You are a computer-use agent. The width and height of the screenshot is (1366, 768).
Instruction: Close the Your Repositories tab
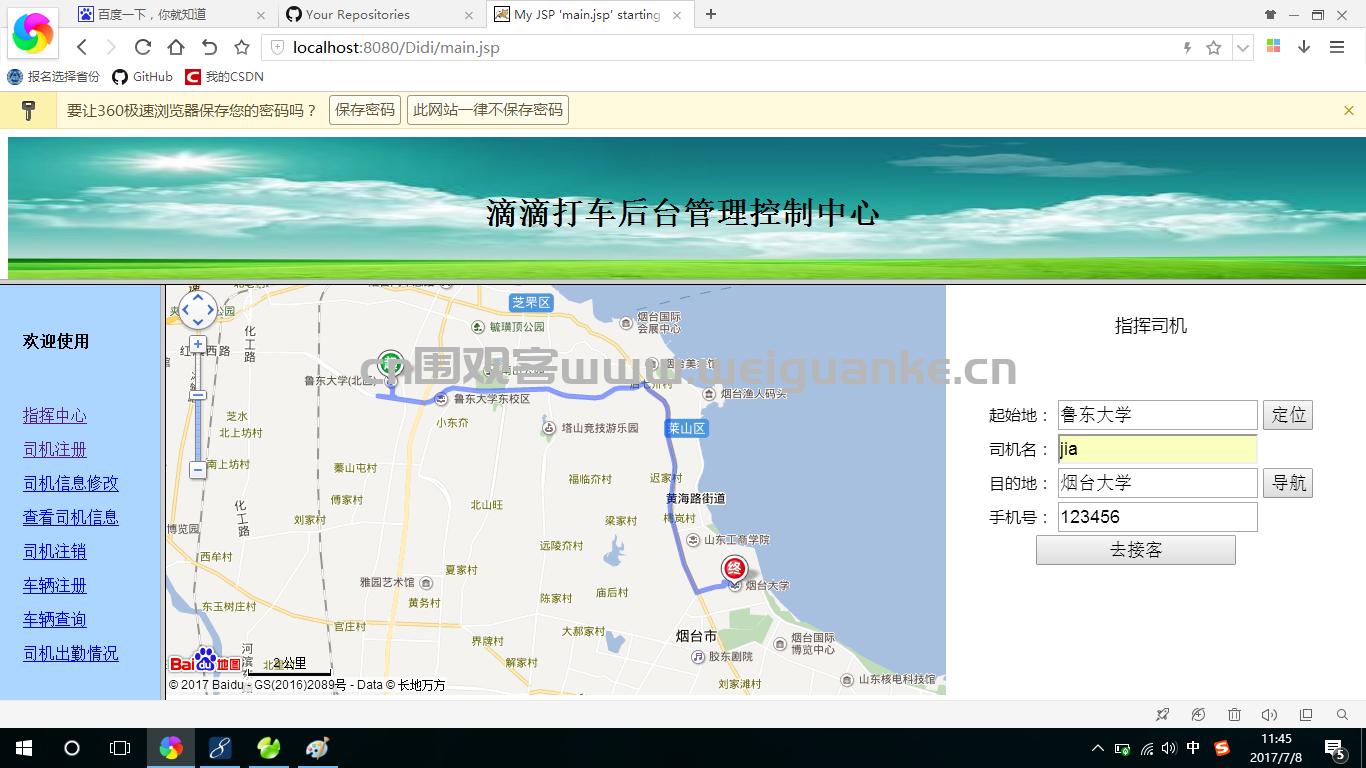tap(469, 15)
